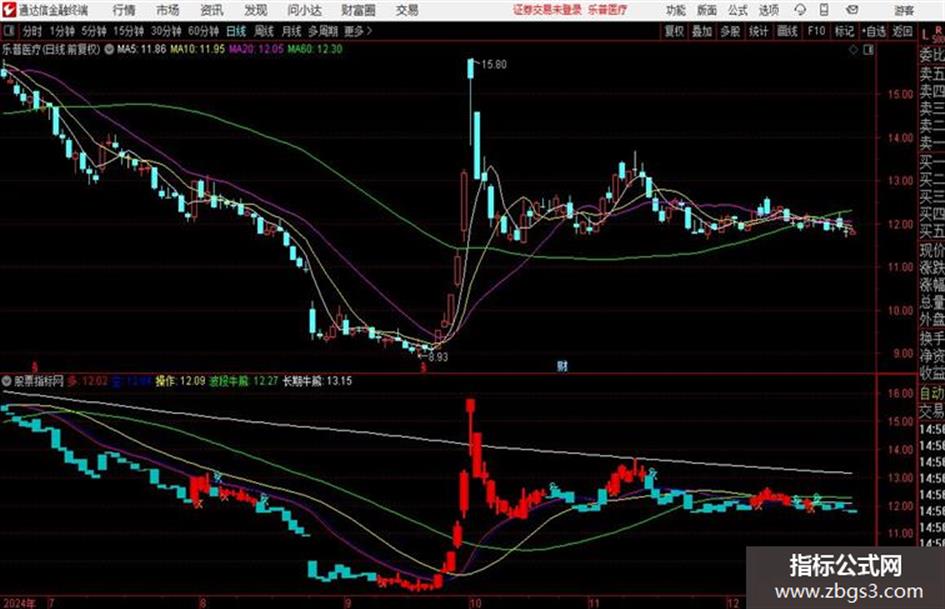Viewport: 945px width, 609px height.
Task: Click the MA20: 12.05 label
Action: coord(256,49)
